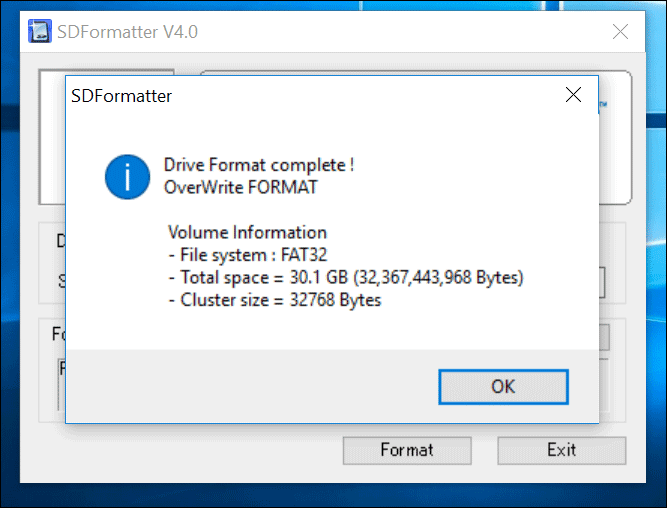Click the 'SDFormatter V4.0' window title

pos(127,32)
